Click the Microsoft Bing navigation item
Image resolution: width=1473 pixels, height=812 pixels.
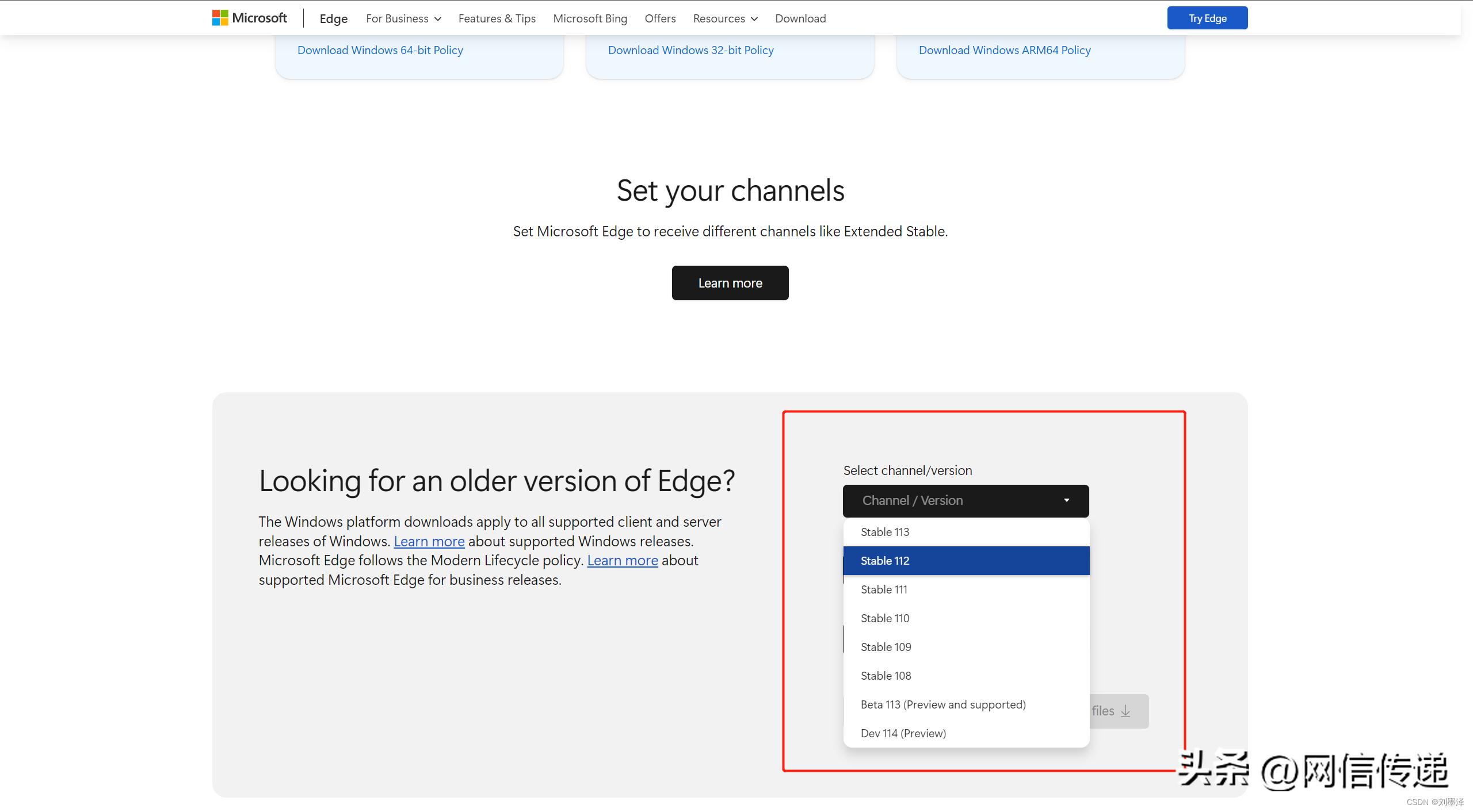click(590, 18)
